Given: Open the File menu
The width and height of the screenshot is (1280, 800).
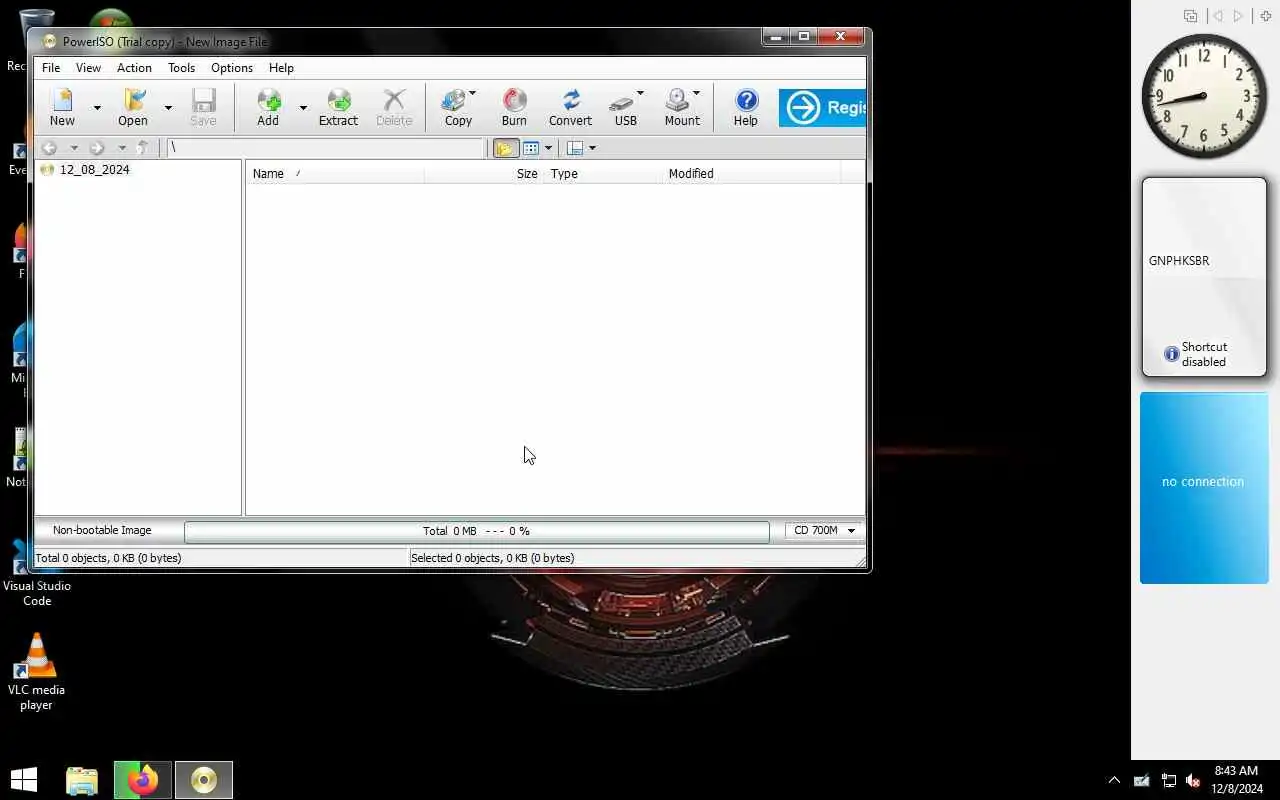Looking at the screenshot, I should tap(51, 68).
